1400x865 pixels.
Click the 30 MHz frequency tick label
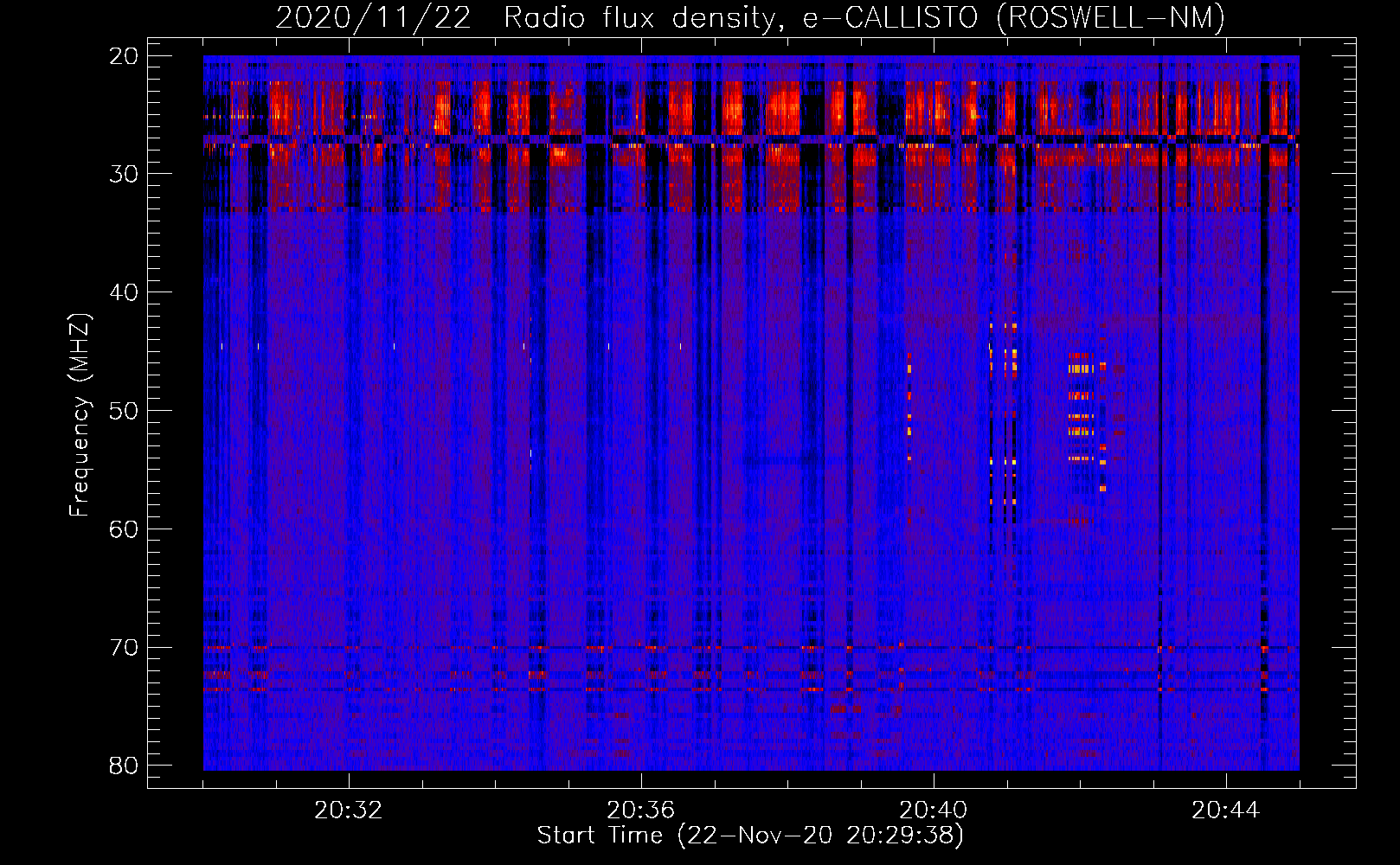click(125, 174)
